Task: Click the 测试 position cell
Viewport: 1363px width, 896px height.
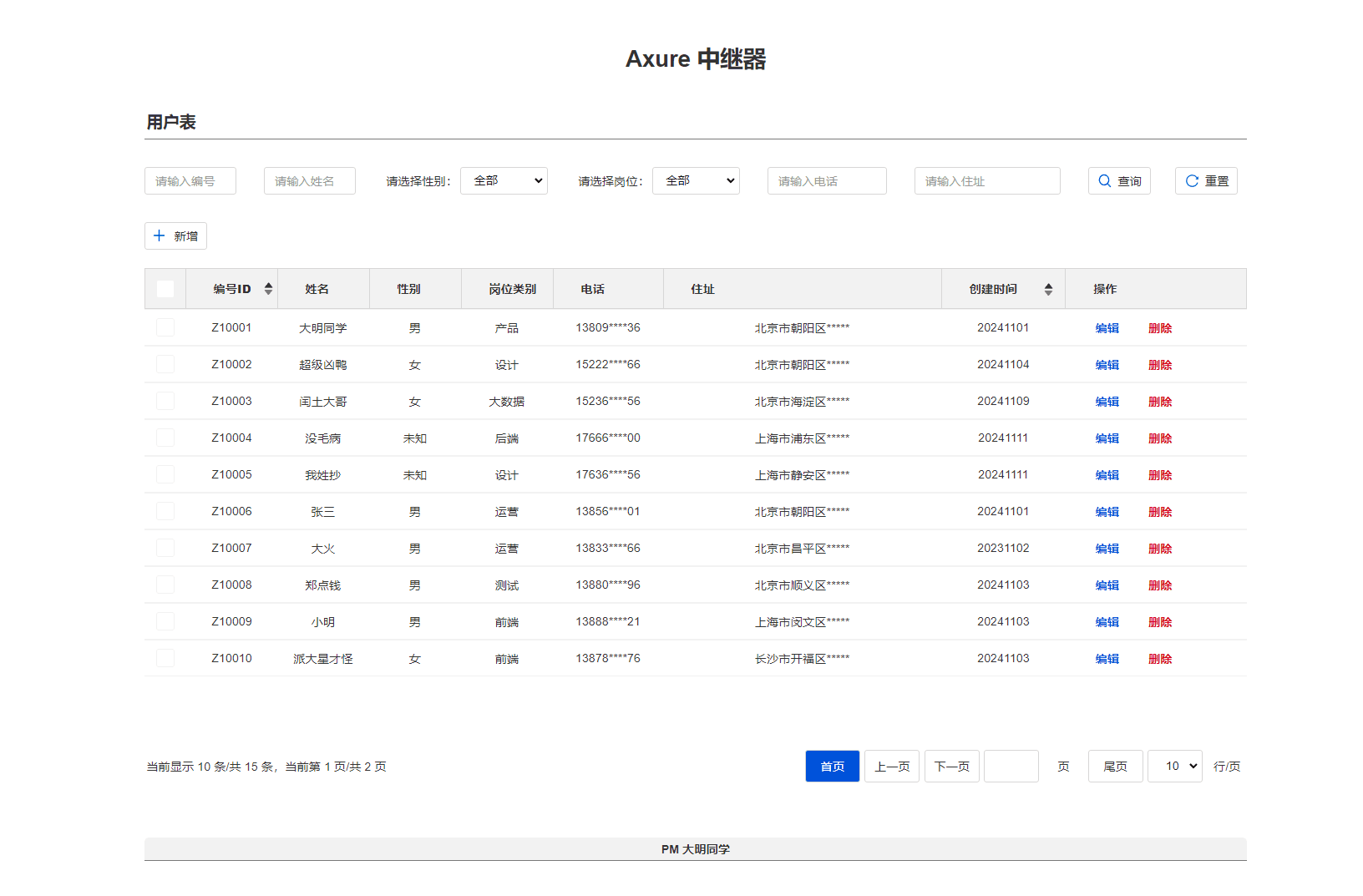Action: point(507,585)
